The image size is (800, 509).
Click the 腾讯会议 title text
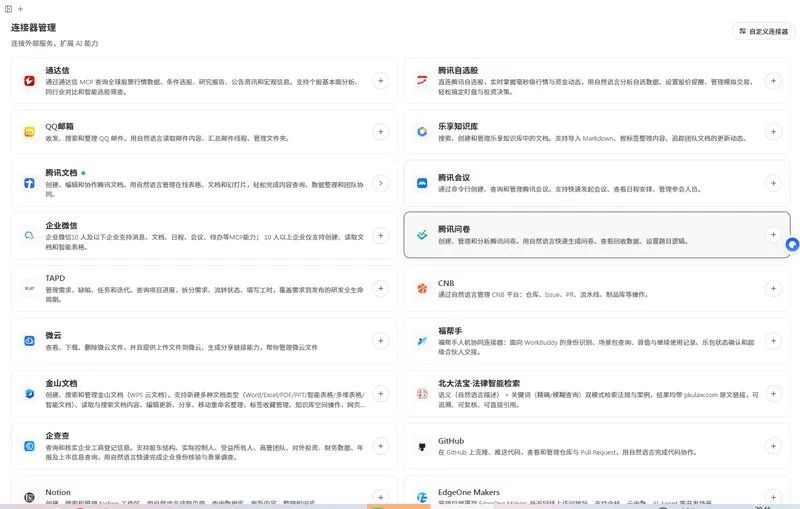pyautogui.click(x=454, y=177)
